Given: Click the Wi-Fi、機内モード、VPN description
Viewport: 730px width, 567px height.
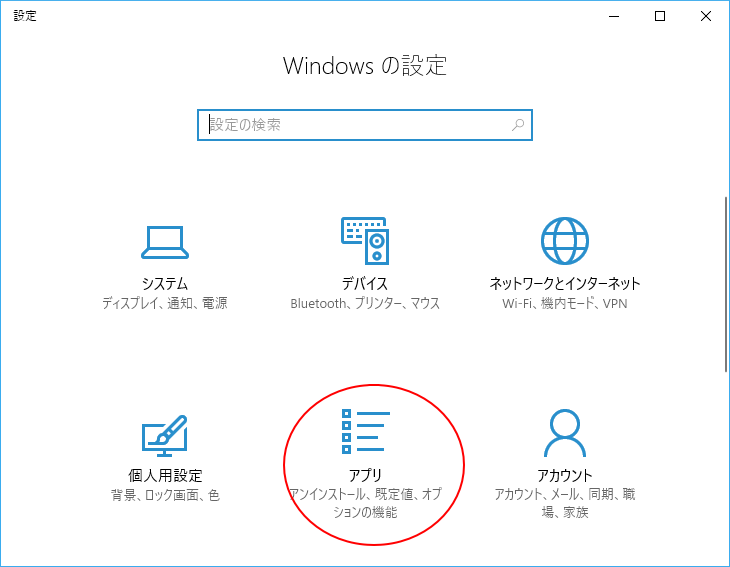Looking at the screenshot, I should (x=565, y=304).
